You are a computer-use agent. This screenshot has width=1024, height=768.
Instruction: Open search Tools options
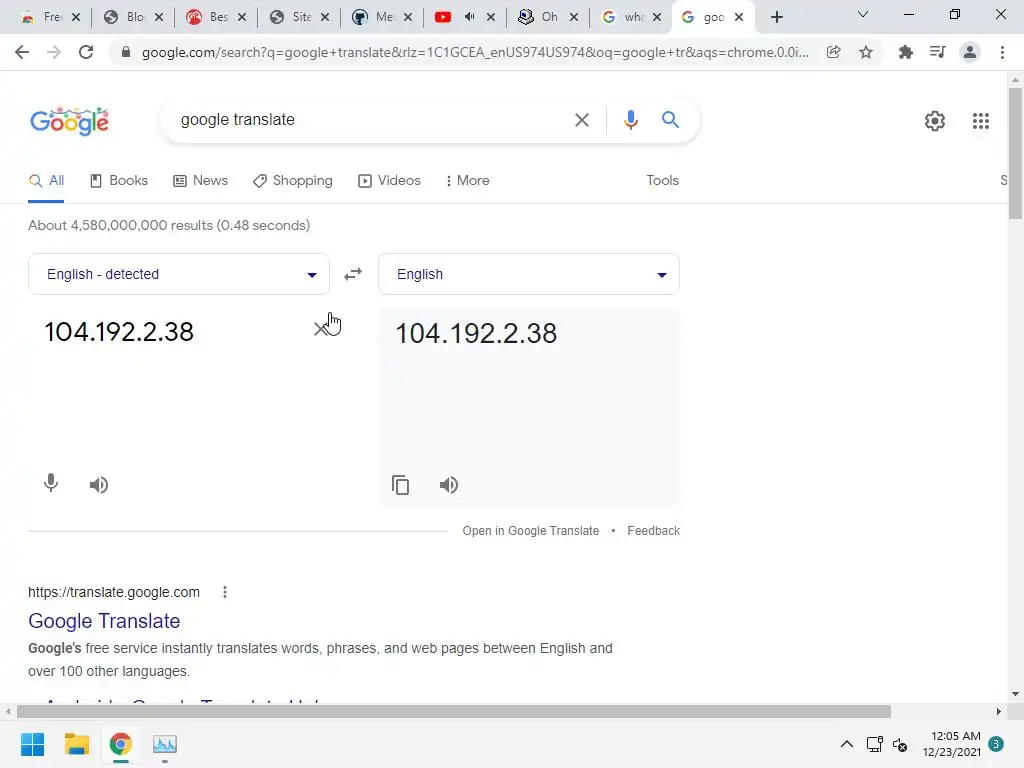coord(662,181)
